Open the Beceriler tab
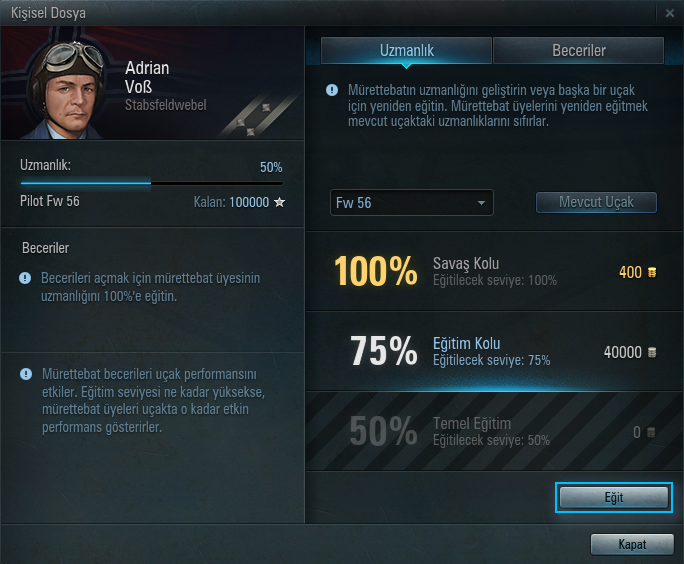Viewport: 684px width, 564px height. tap(578, 51)
